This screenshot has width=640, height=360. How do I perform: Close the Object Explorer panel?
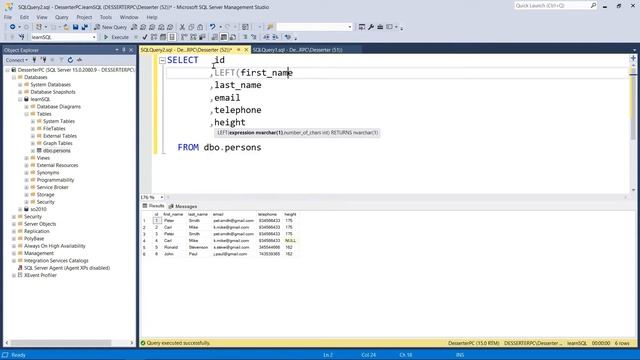point(131,50)
